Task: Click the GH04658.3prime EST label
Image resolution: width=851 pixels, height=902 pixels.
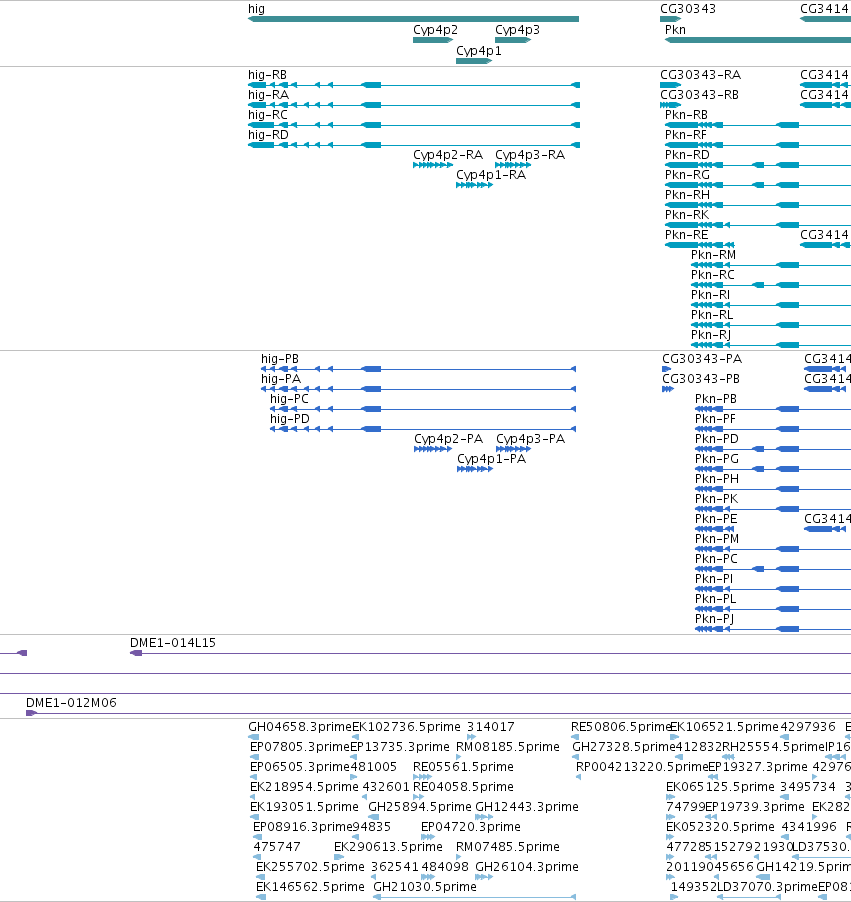Action: coord(299,727)
